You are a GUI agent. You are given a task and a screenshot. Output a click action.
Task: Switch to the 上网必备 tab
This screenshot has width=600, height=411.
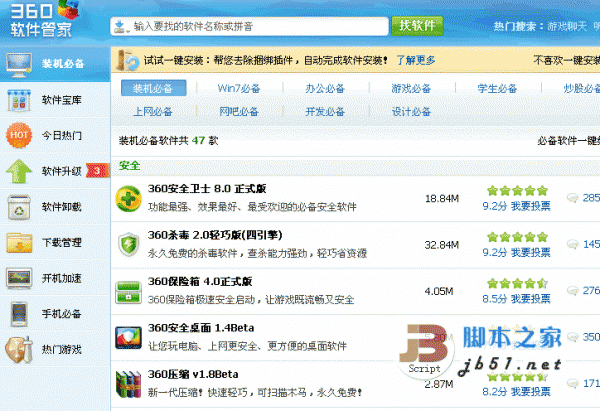(x=153, y=111)
